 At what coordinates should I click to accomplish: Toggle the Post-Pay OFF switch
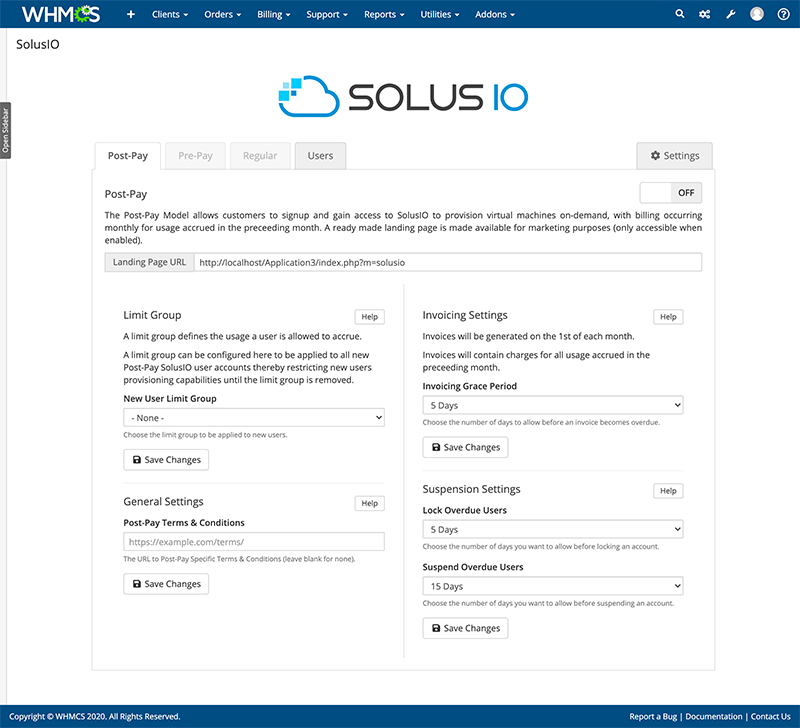point(671,193)
